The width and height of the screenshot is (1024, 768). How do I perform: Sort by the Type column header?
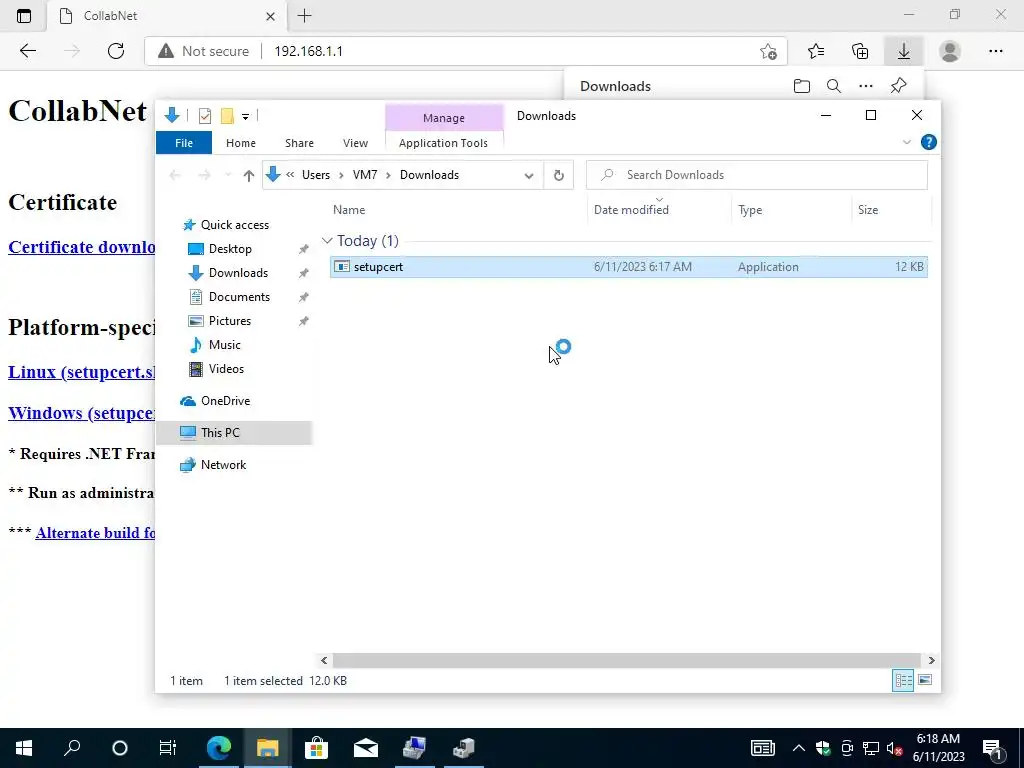coord(791,210)
